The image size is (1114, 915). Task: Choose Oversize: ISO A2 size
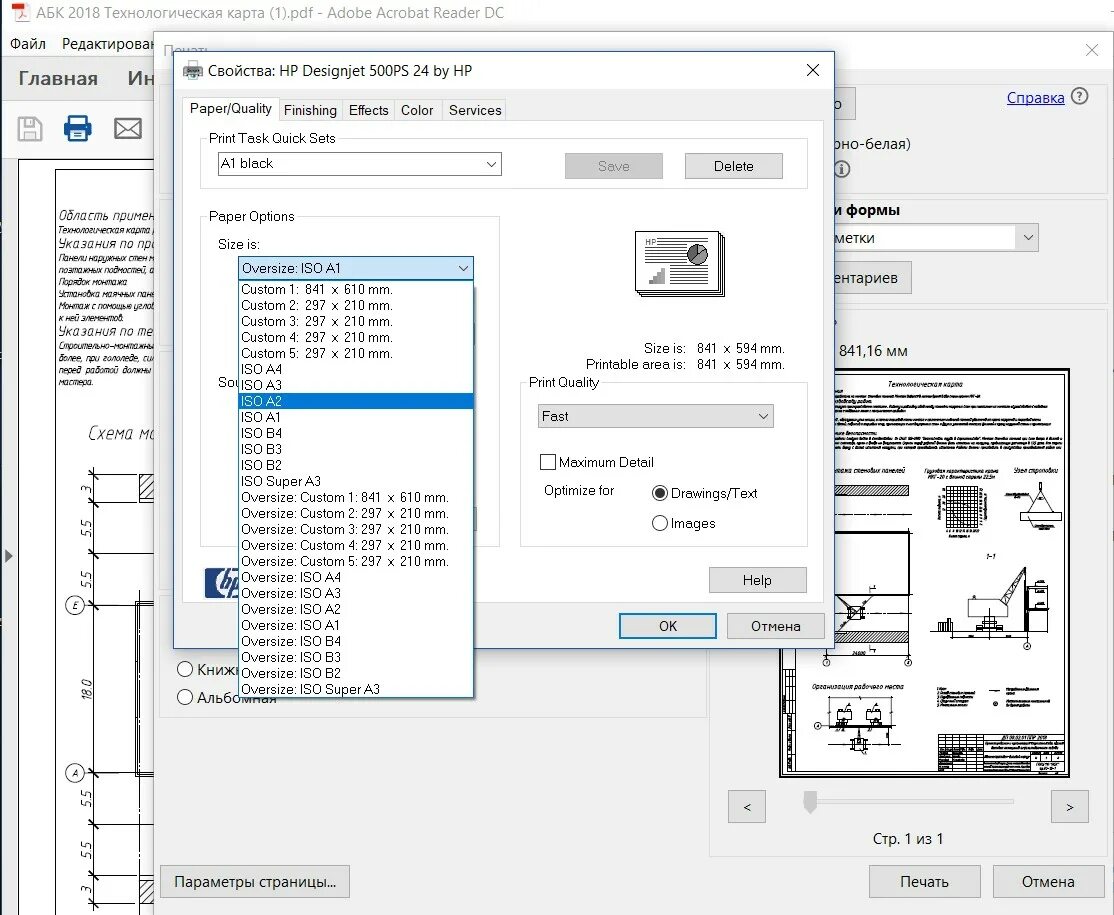coord(356,610)
